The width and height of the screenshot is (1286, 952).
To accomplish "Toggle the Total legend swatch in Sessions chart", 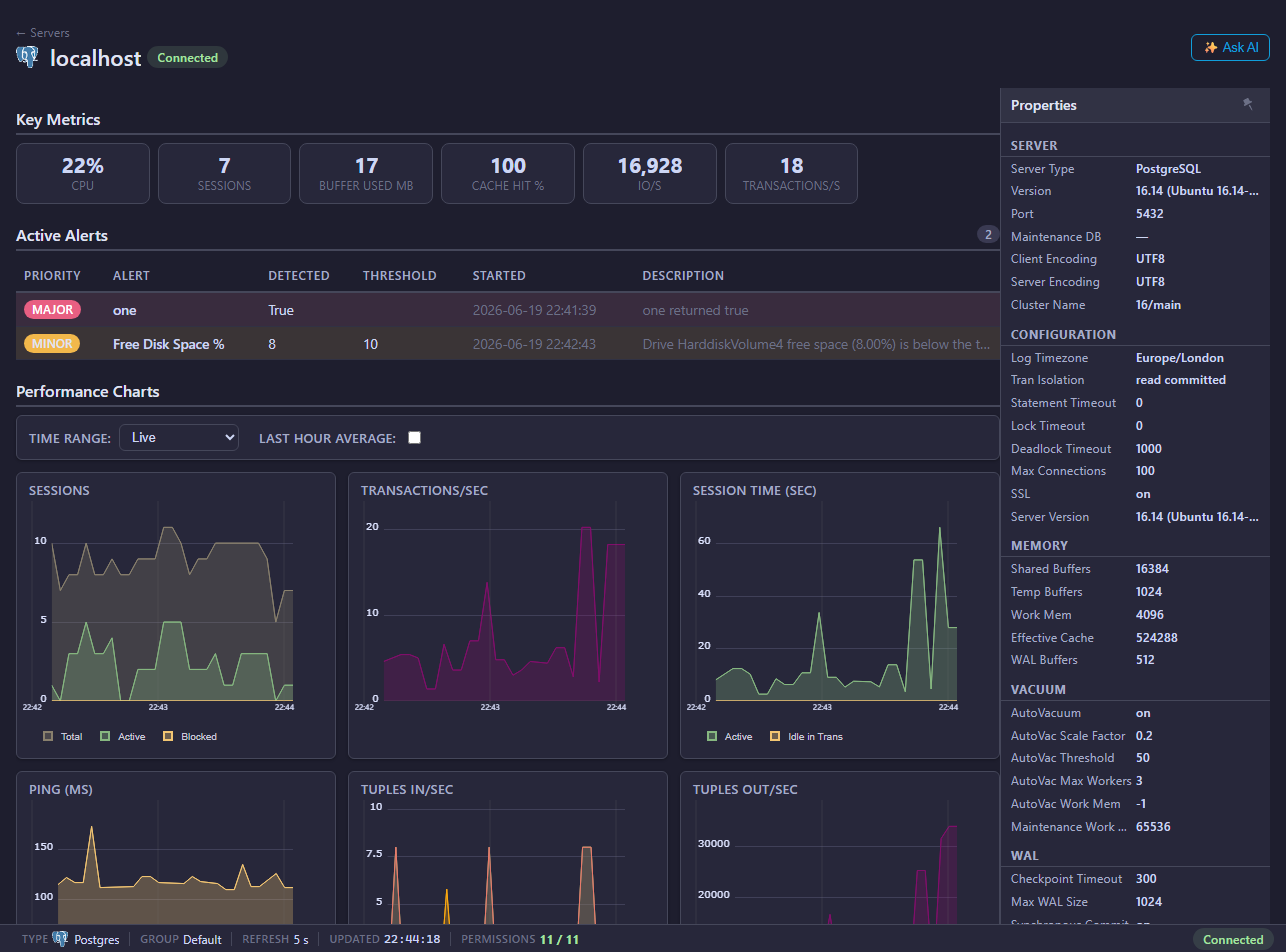I will (x=48, y=736).
